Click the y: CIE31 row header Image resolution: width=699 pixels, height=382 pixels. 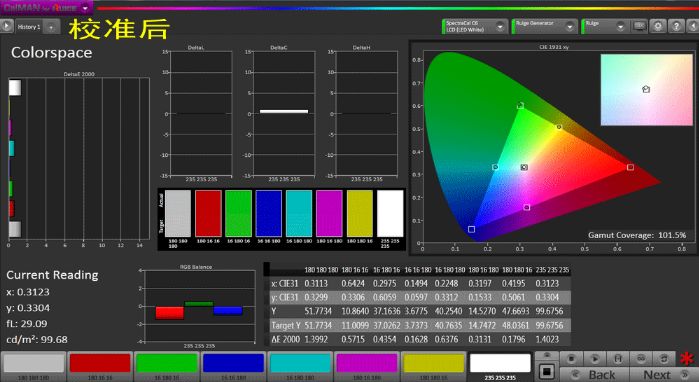285,297
